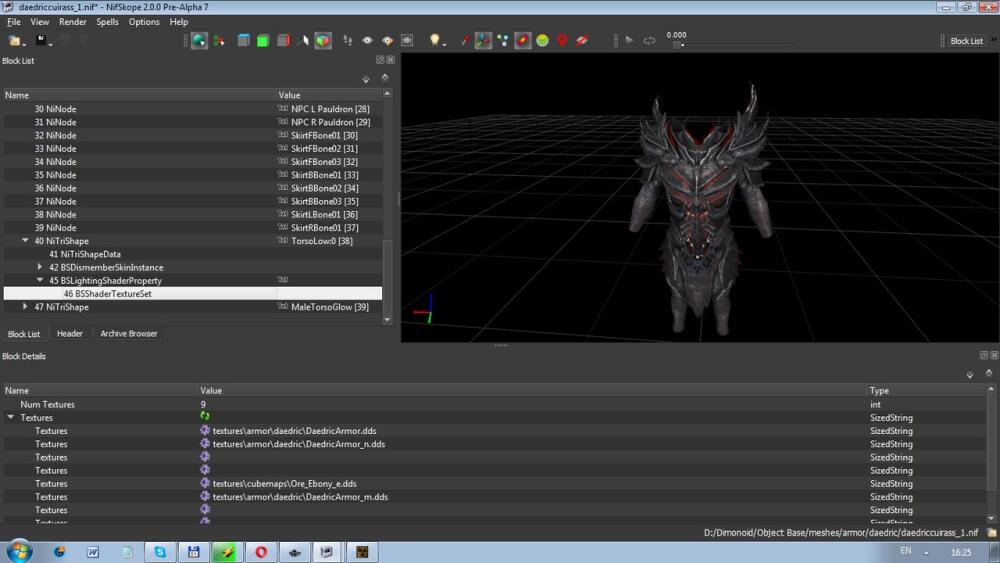Toggle the red textured square shader icon
The height and width of the screenshot is (563, 1000).
pyautogui.click(x=522, y=41)
